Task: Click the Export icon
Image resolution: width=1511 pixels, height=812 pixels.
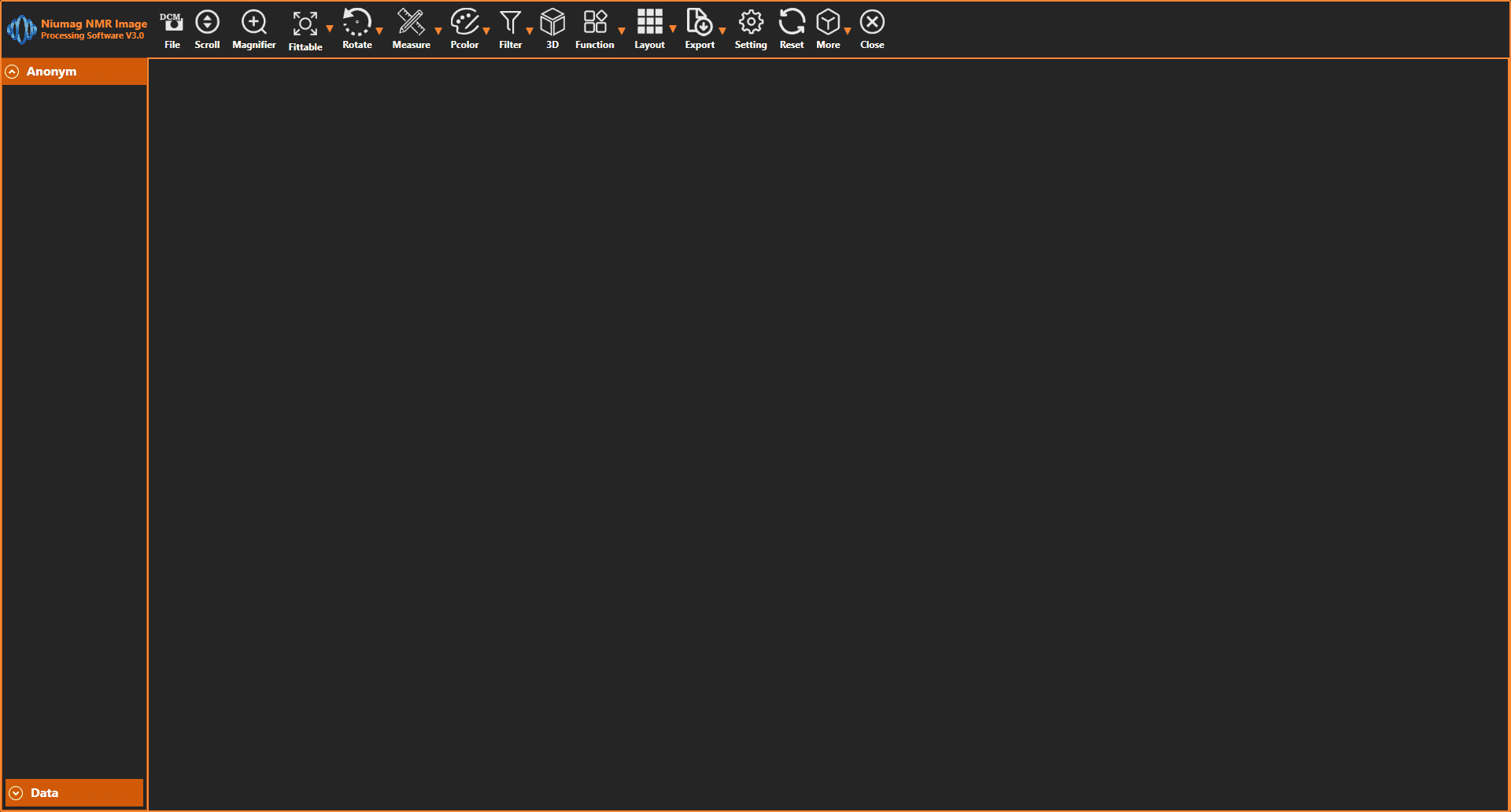Action: (x=699, y=23)
